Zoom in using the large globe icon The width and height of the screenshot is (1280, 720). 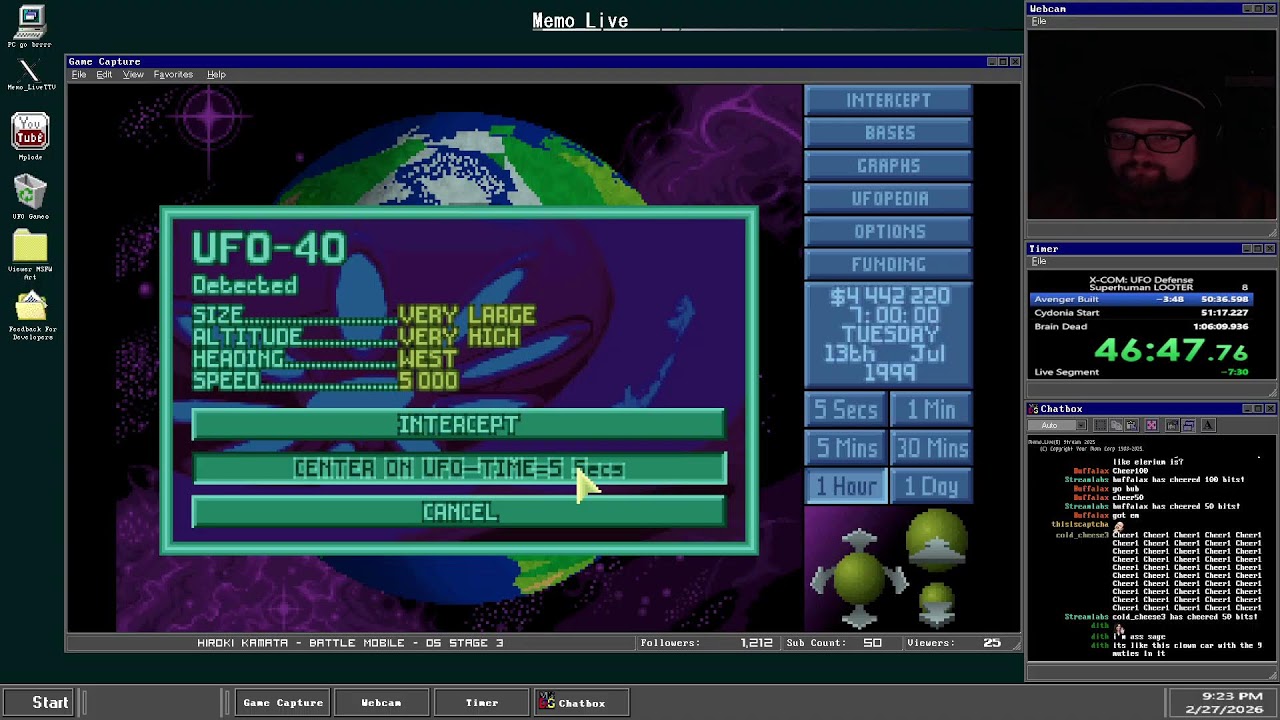937,542
